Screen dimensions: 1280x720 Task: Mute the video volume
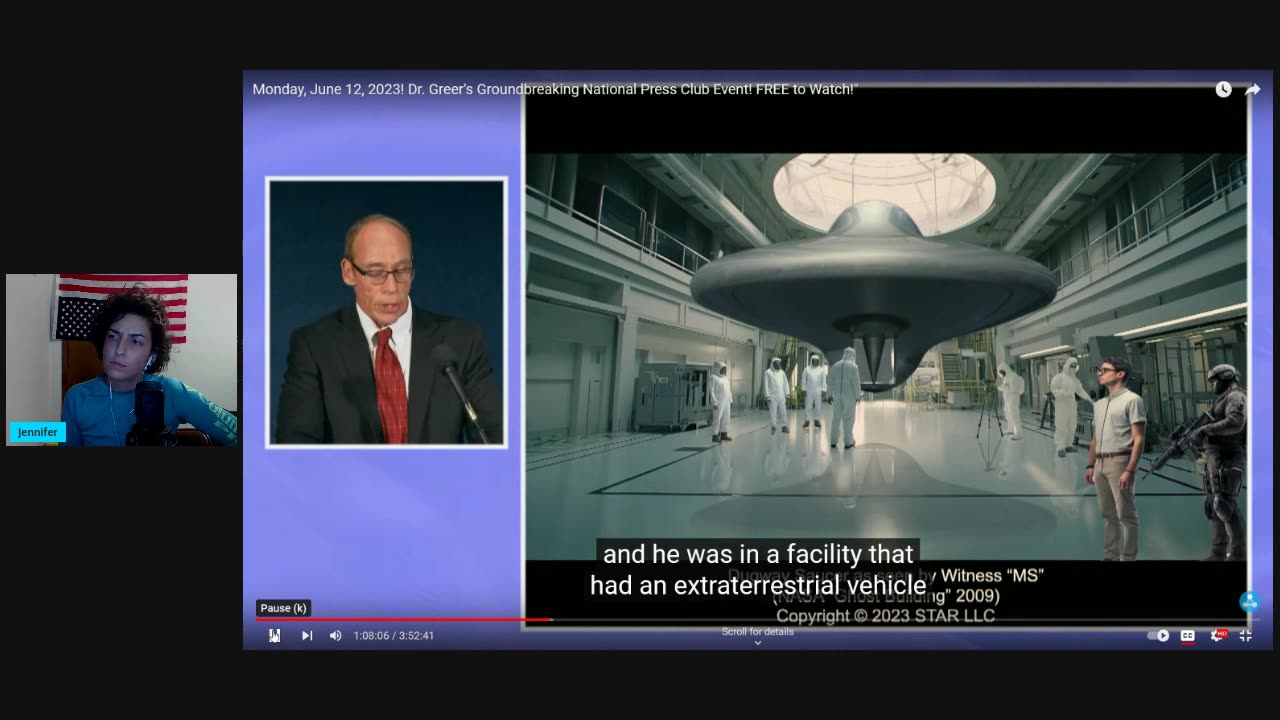click(x=335, y=635)
